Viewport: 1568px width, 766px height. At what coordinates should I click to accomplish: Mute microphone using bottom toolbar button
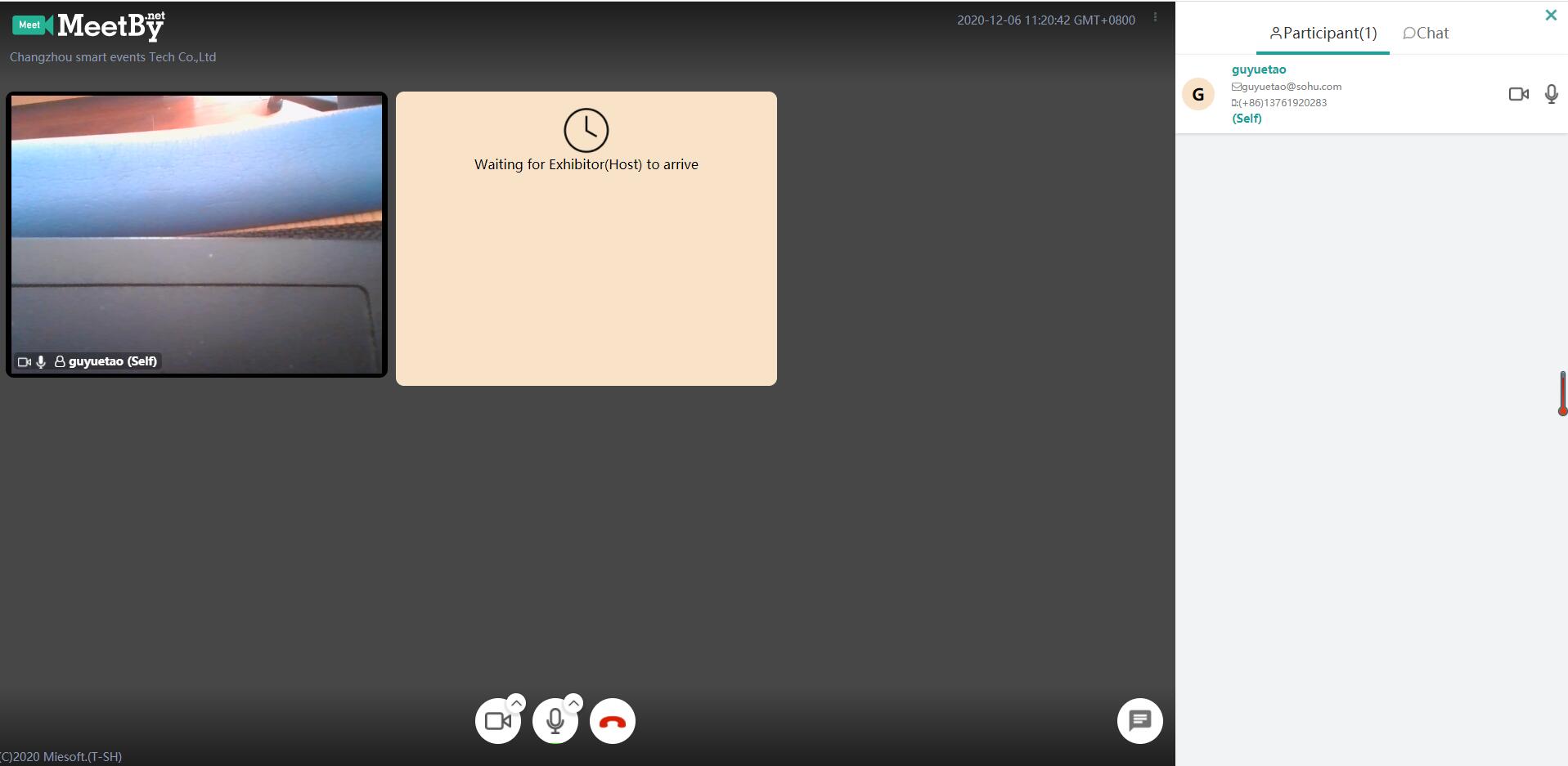pyautogui.click(x=555, y=721)
